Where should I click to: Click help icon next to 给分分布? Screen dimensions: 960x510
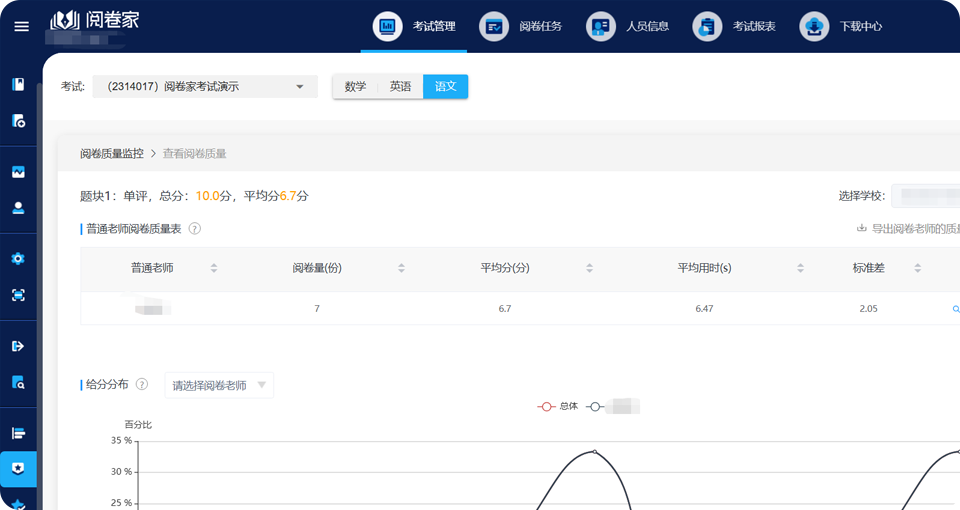tap(142, 384)
